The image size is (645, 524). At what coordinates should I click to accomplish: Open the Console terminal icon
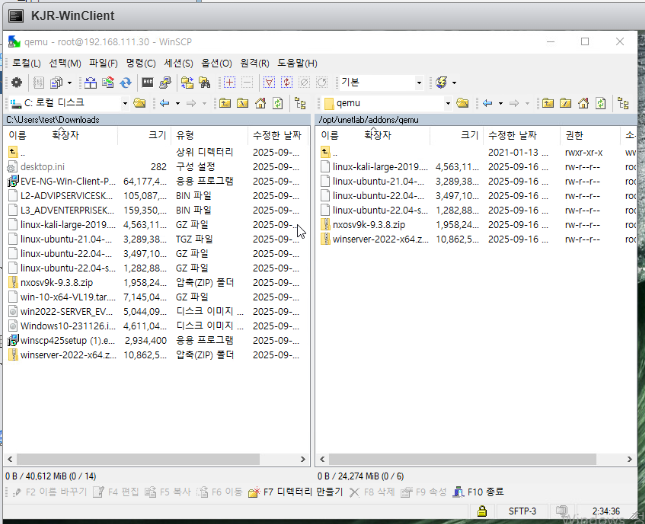pos(147,83)
